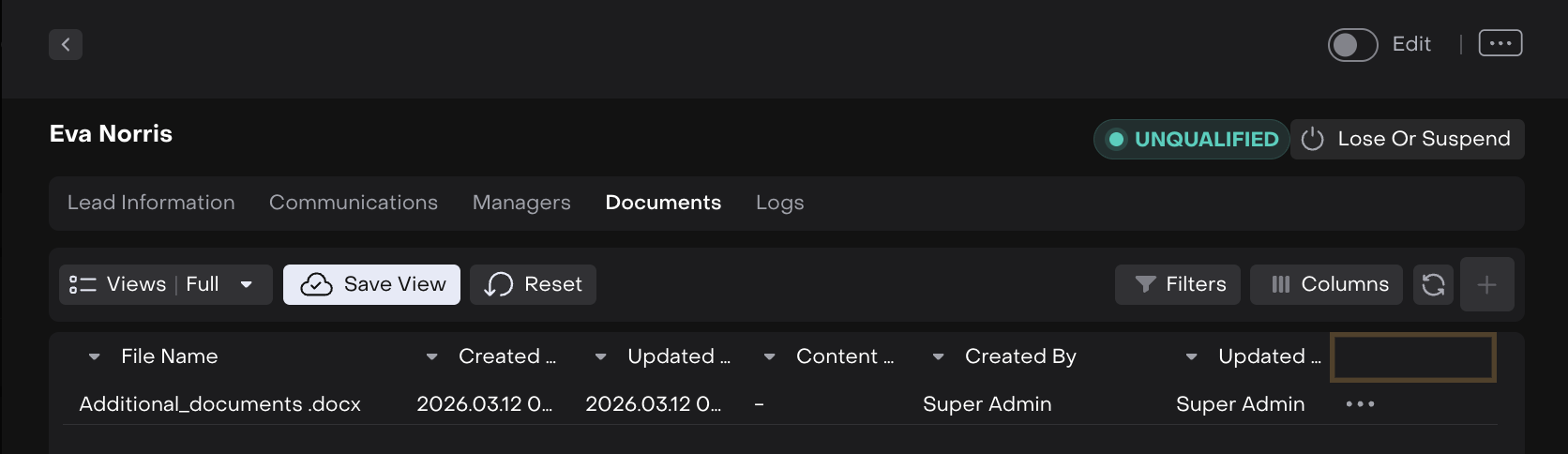This screenshot has width=1568, height=454.
Task: Open Content column header dropdown arrow
Action: point(769,356)
